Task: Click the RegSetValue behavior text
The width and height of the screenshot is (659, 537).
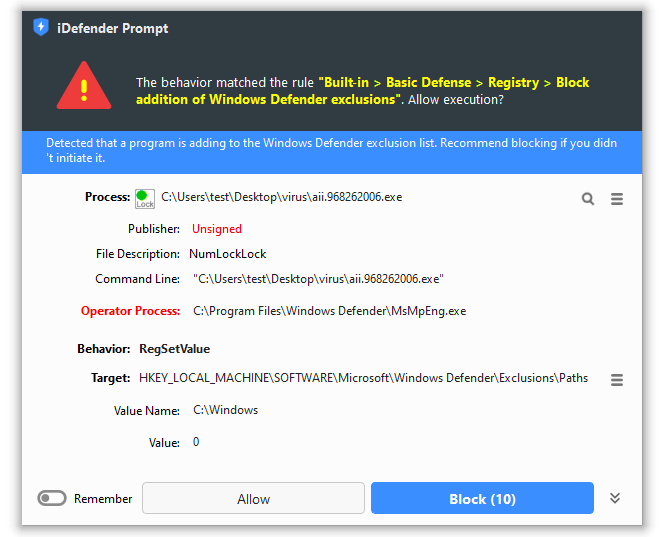Action: pos(174,349)
